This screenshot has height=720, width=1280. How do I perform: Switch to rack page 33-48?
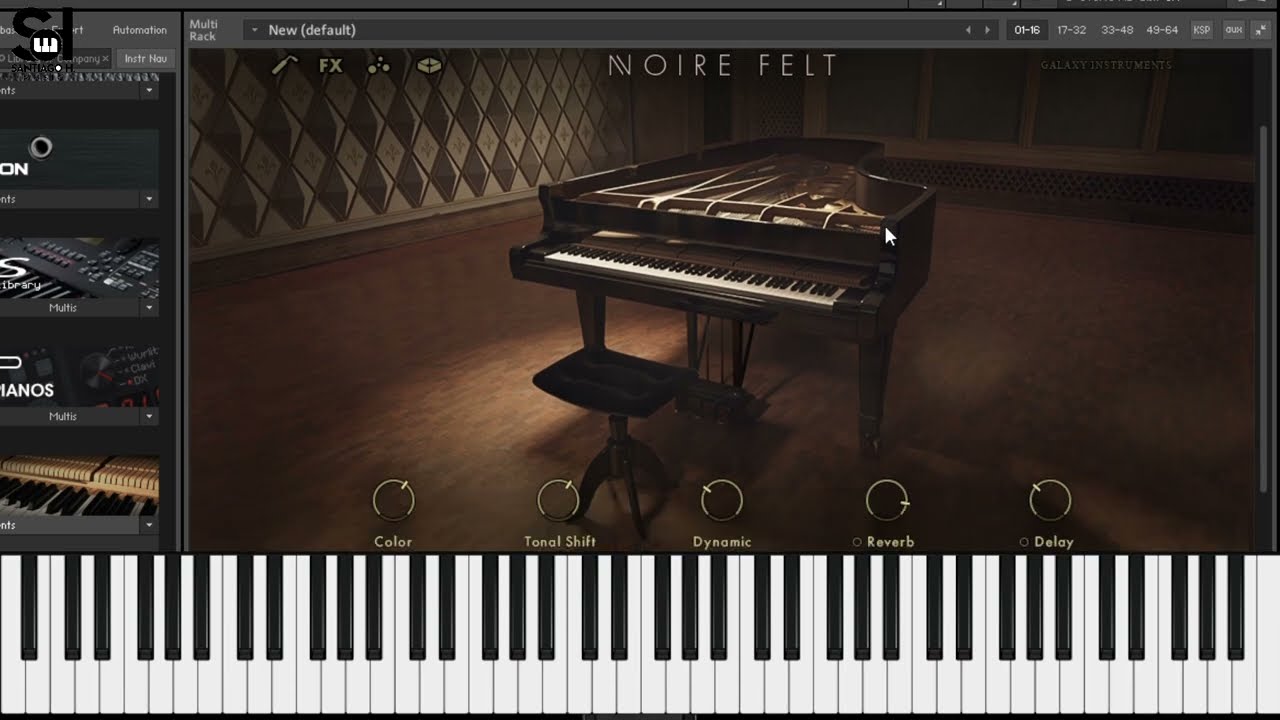tap(1117, 30)
